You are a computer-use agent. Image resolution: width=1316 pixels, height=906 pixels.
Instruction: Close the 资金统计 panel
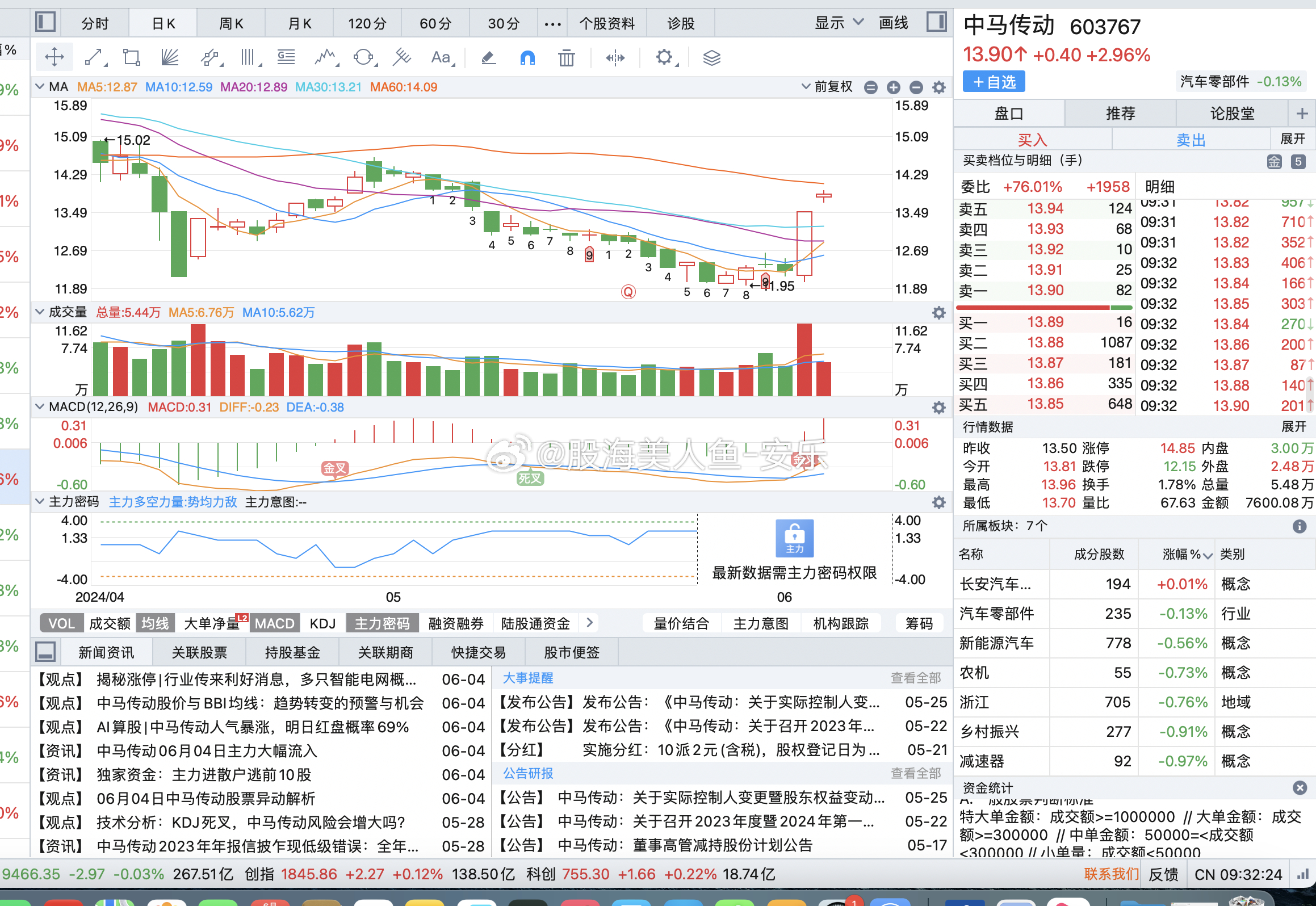click(x=1300, y=787)
